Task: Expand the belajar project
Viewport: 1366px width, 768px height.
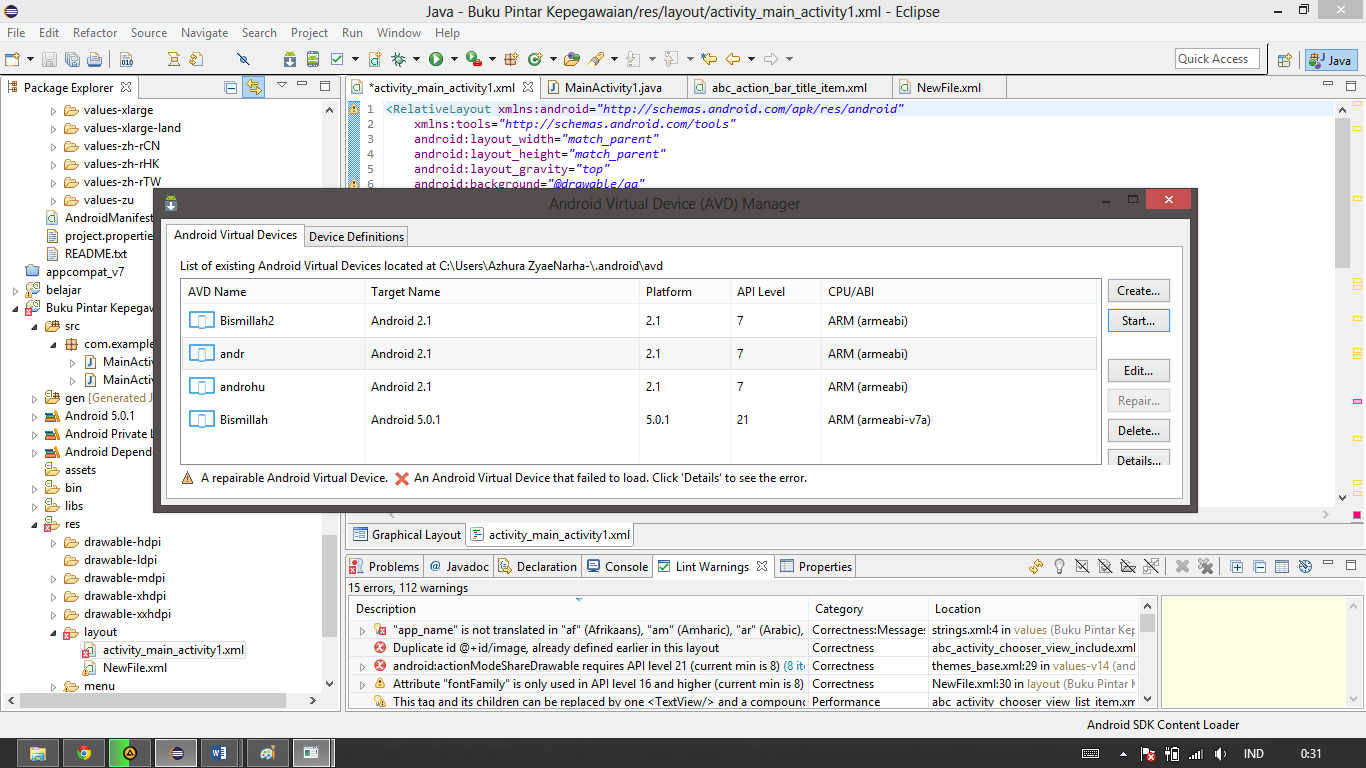Action: click(16, 290)
